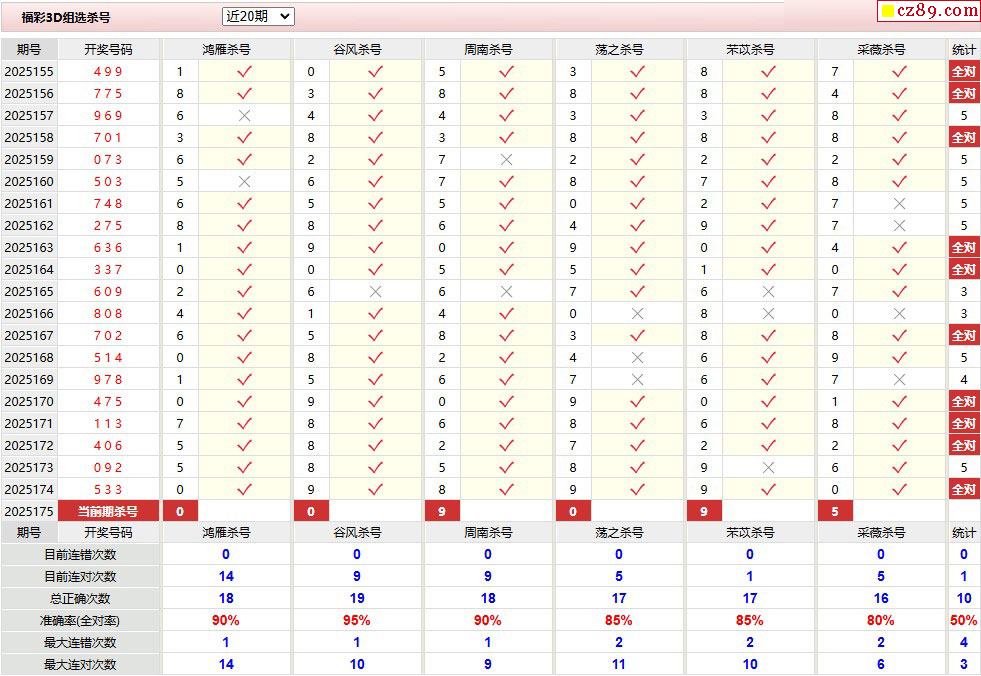Click the 全对 badge in row 2025158

(963, 137)
